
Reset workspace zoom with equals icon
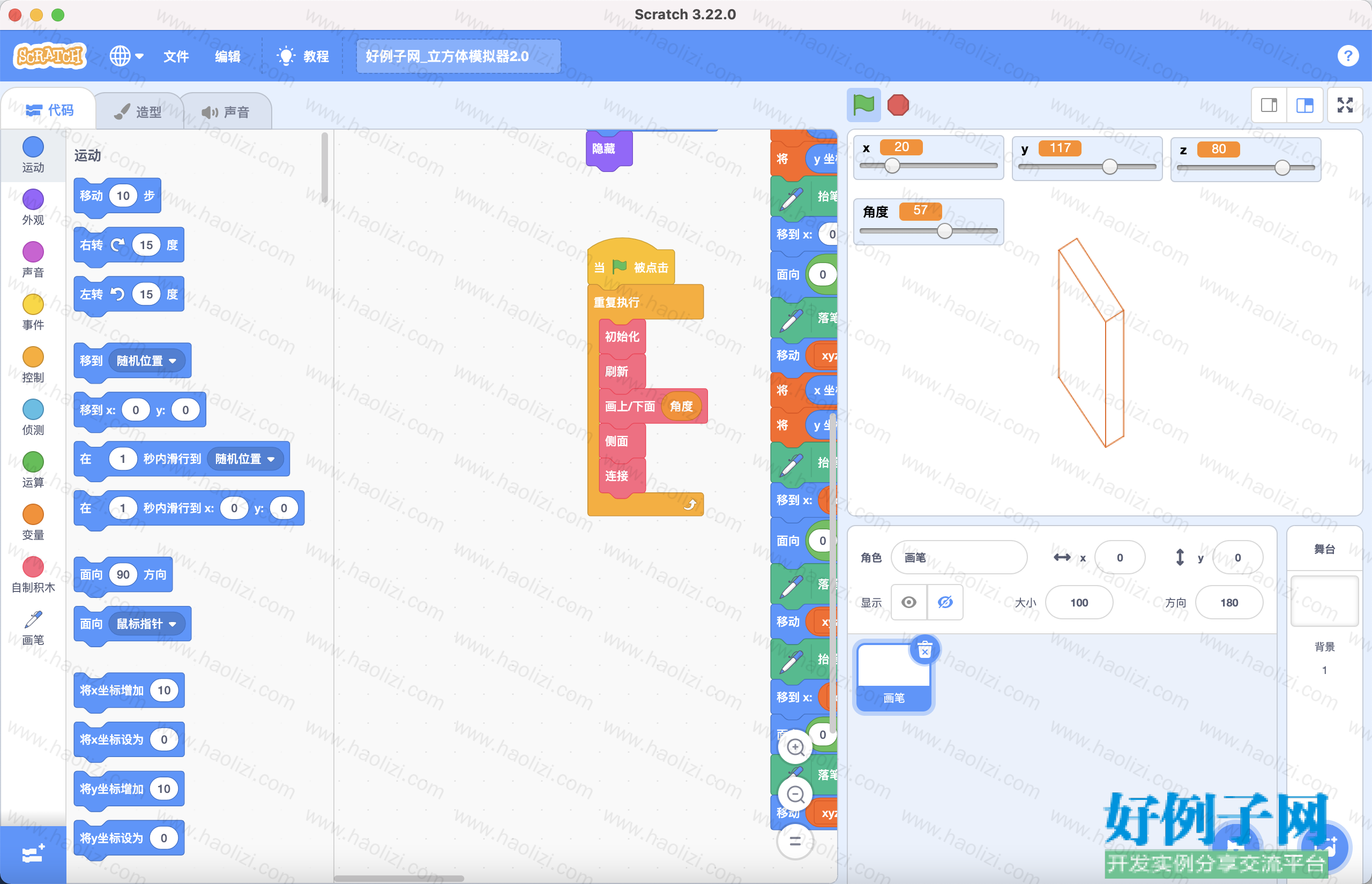[795, 841]
